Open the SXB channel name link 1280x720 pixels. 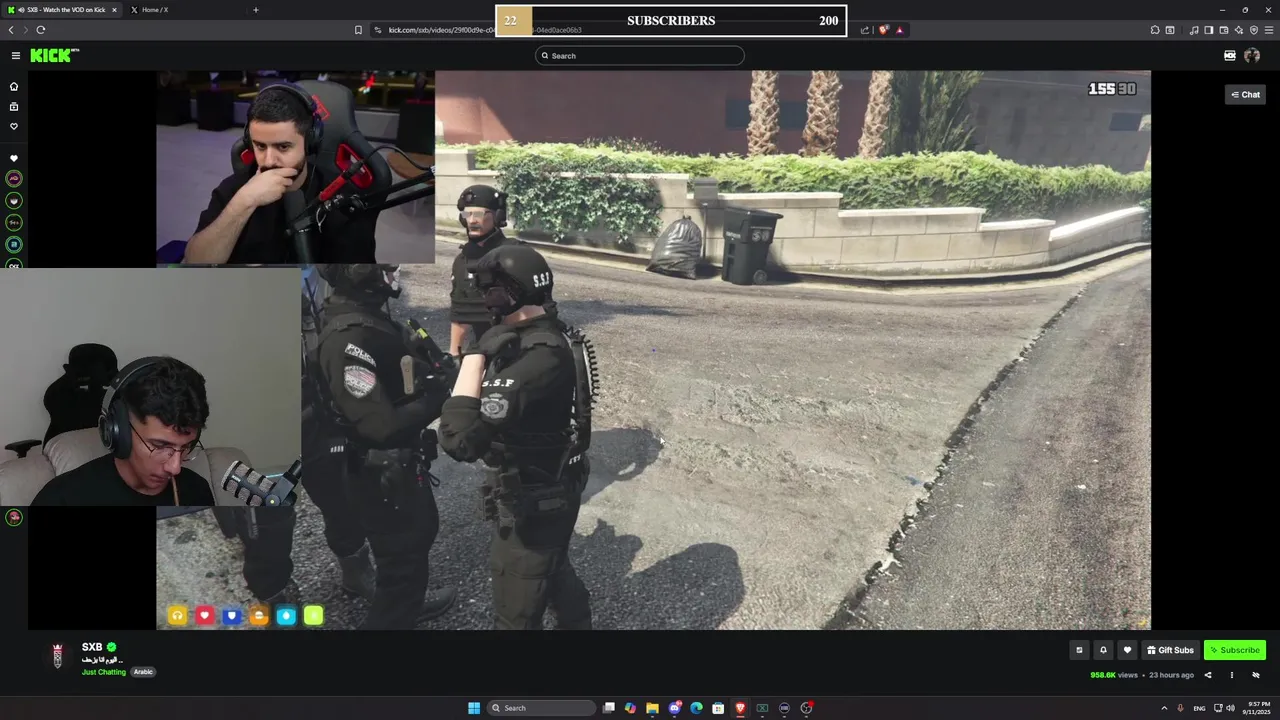click(92, 647)
